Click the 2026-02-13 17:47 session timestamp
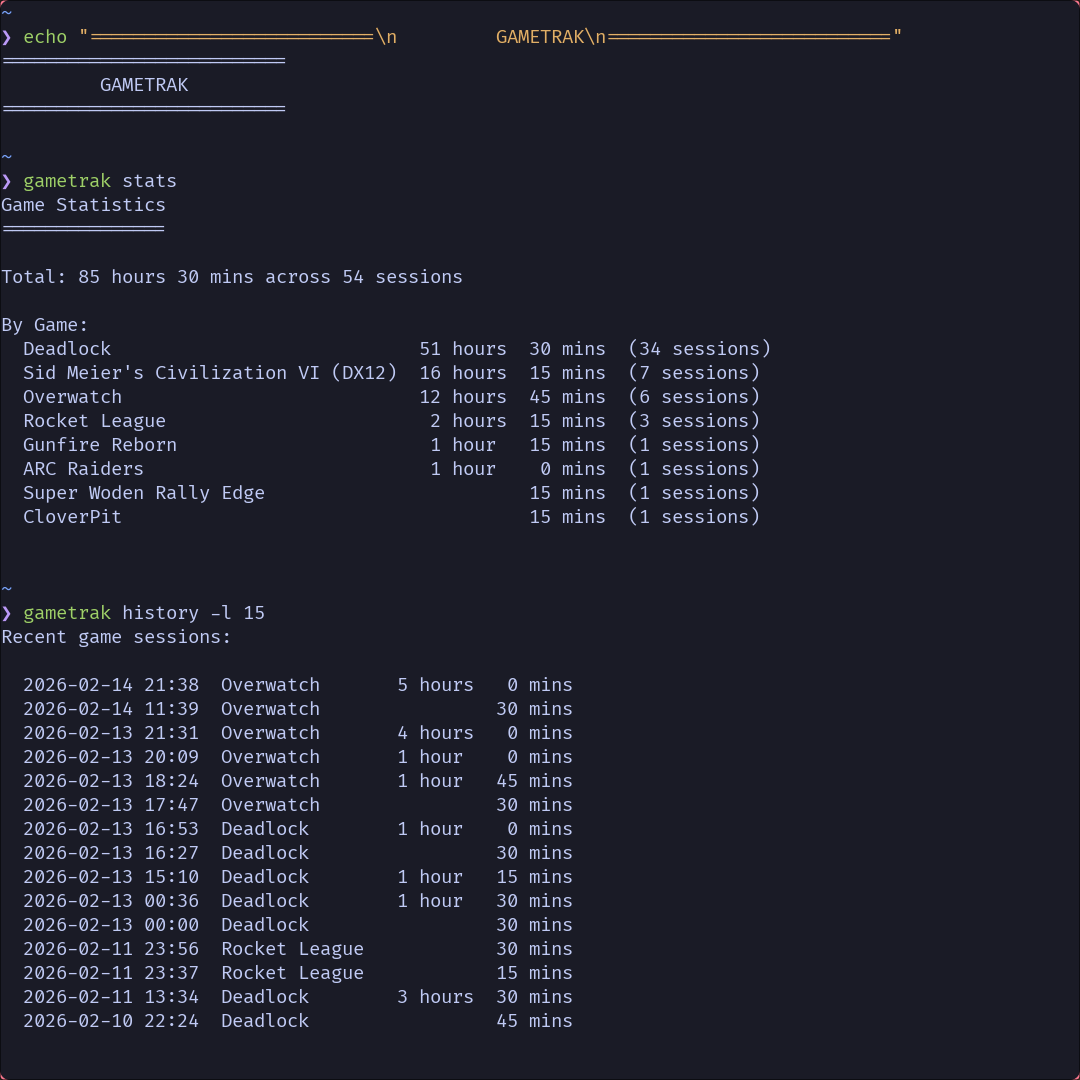Viewport: 1080px width, 1080px height. coord(111,805)
